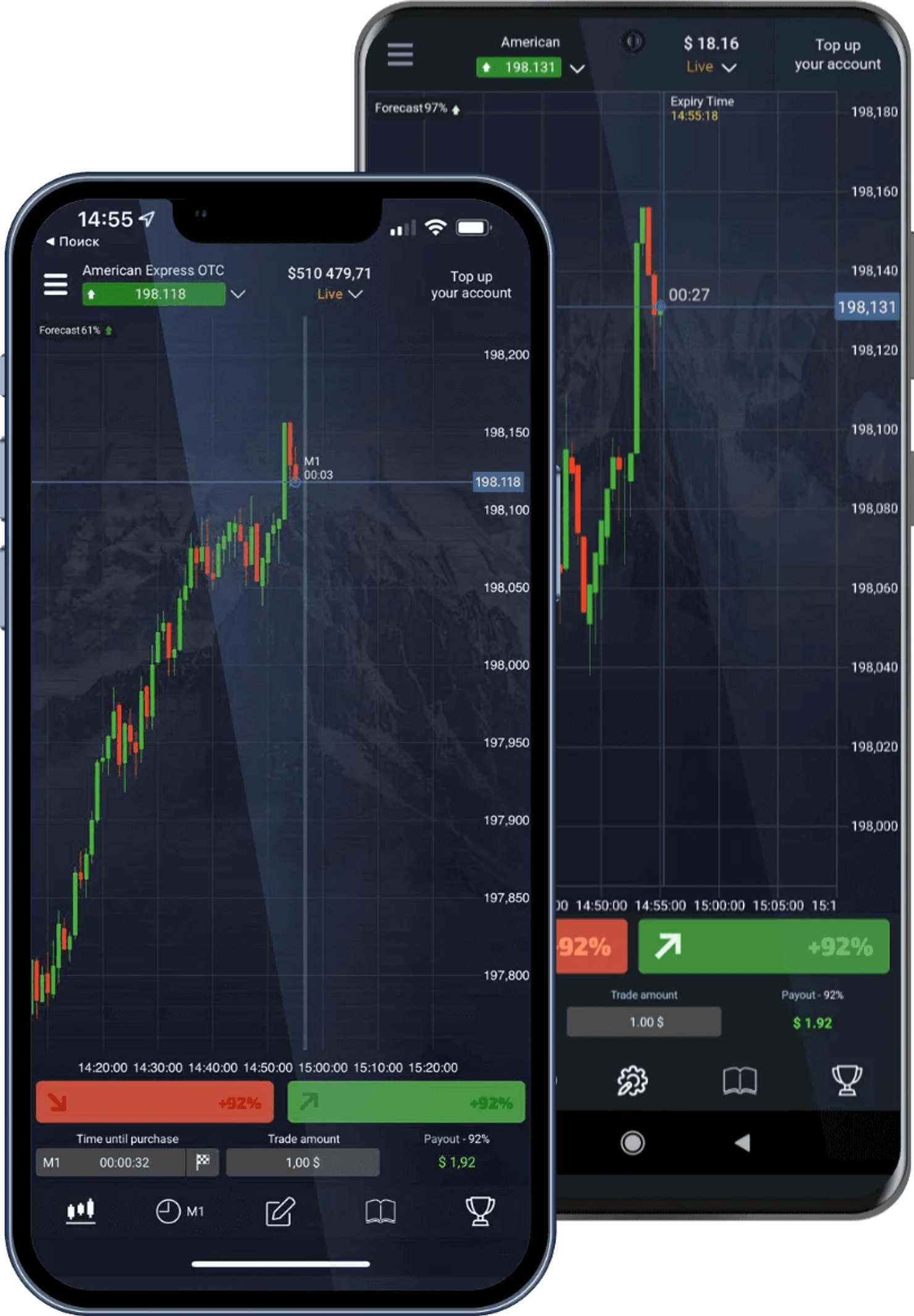Open hamburger menu on back Android phone
Image resolution: width=914 pixels, height=1316 pixels.
400,54
